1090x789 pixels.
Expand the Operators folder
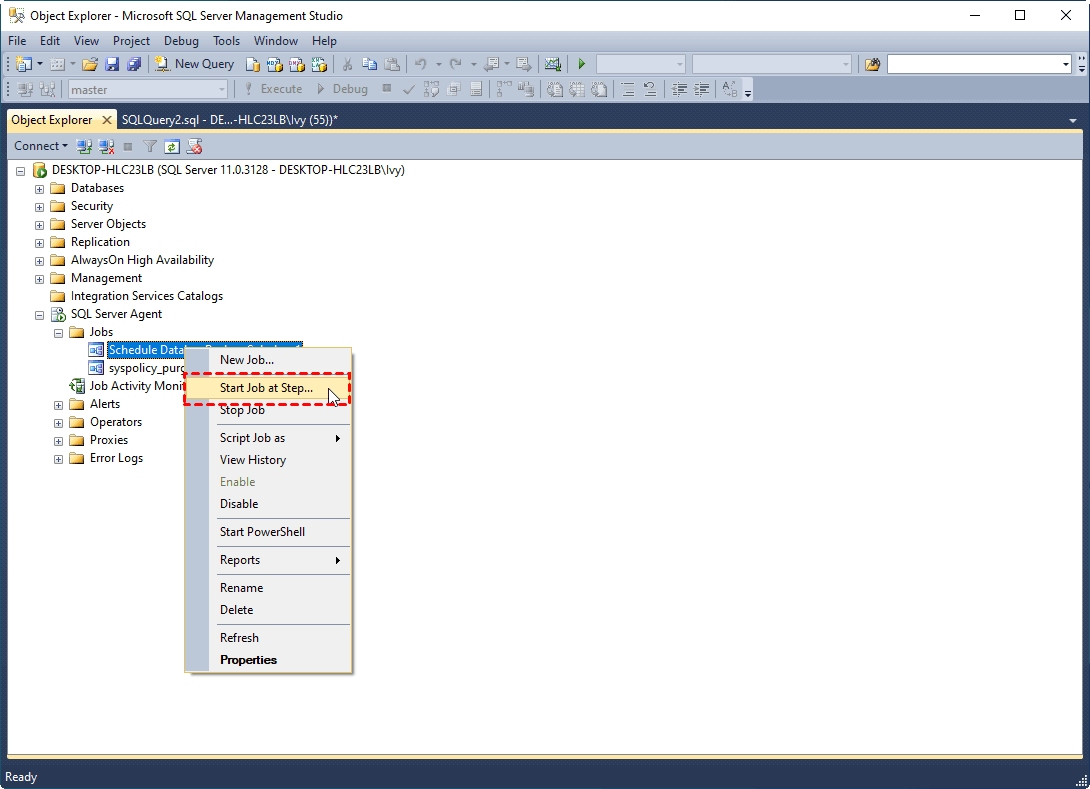[x=58, y=423]
